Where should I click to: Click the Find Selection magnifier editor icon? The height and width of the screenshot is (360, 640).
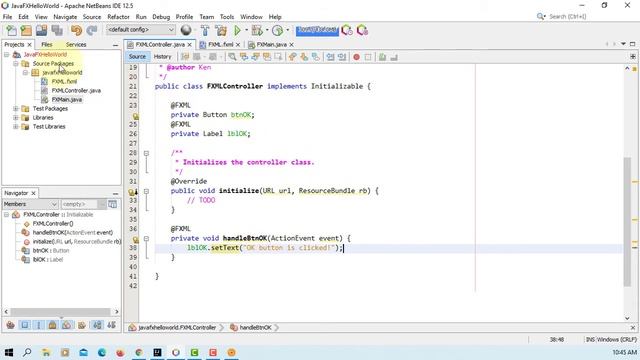(x=232, y=57)
